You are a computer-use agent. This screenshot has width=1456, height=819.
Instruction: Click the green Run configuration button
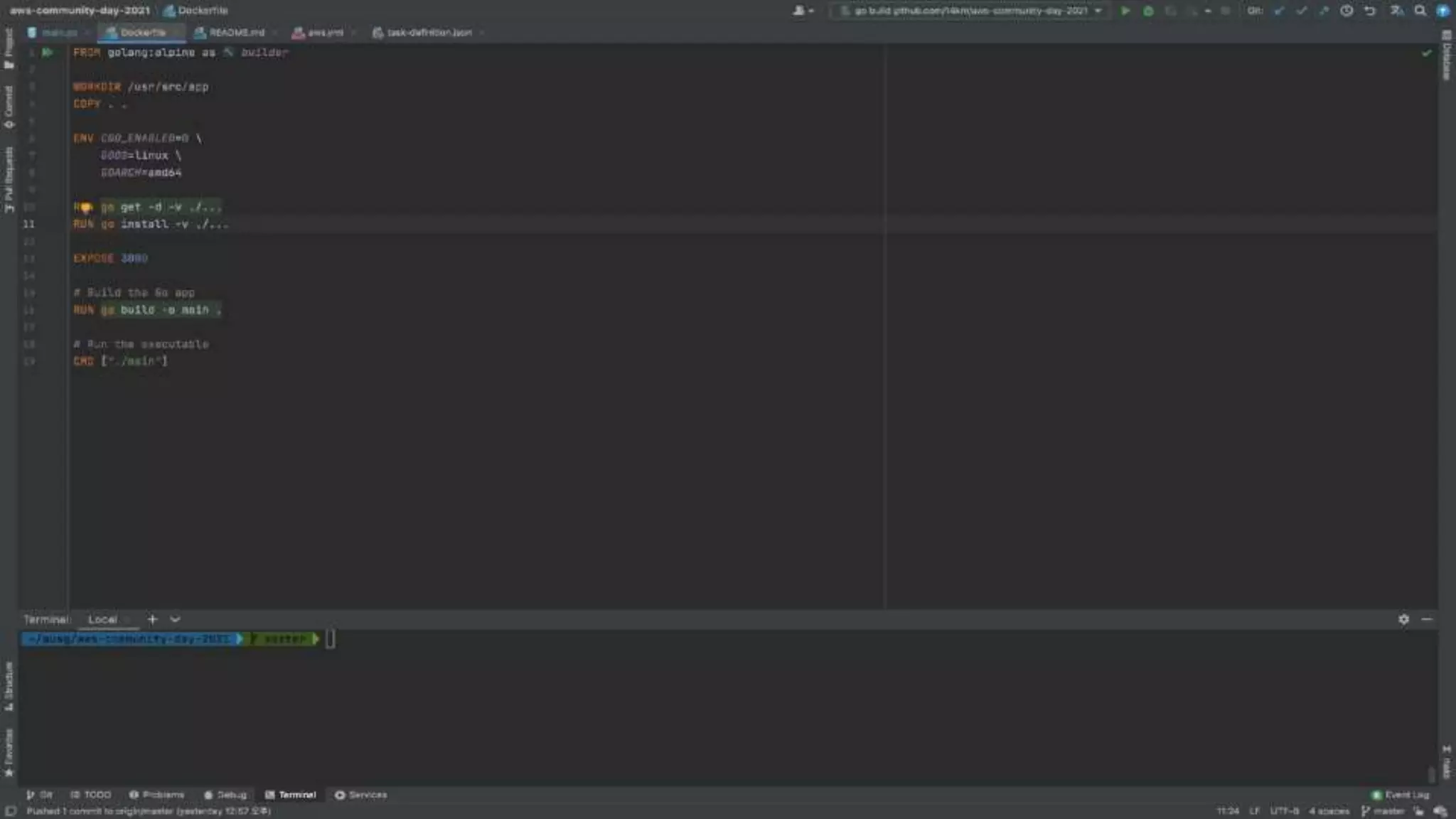(x=1125, y=11)
